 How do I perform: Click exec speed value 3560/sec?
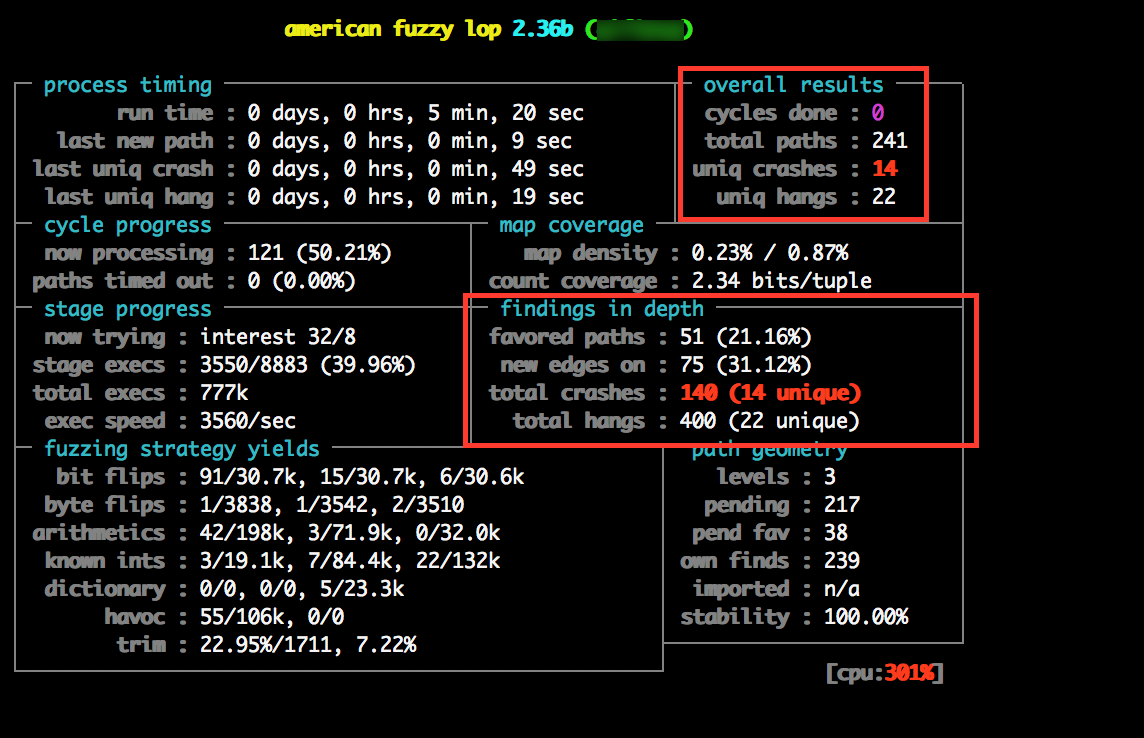(248, 422)
